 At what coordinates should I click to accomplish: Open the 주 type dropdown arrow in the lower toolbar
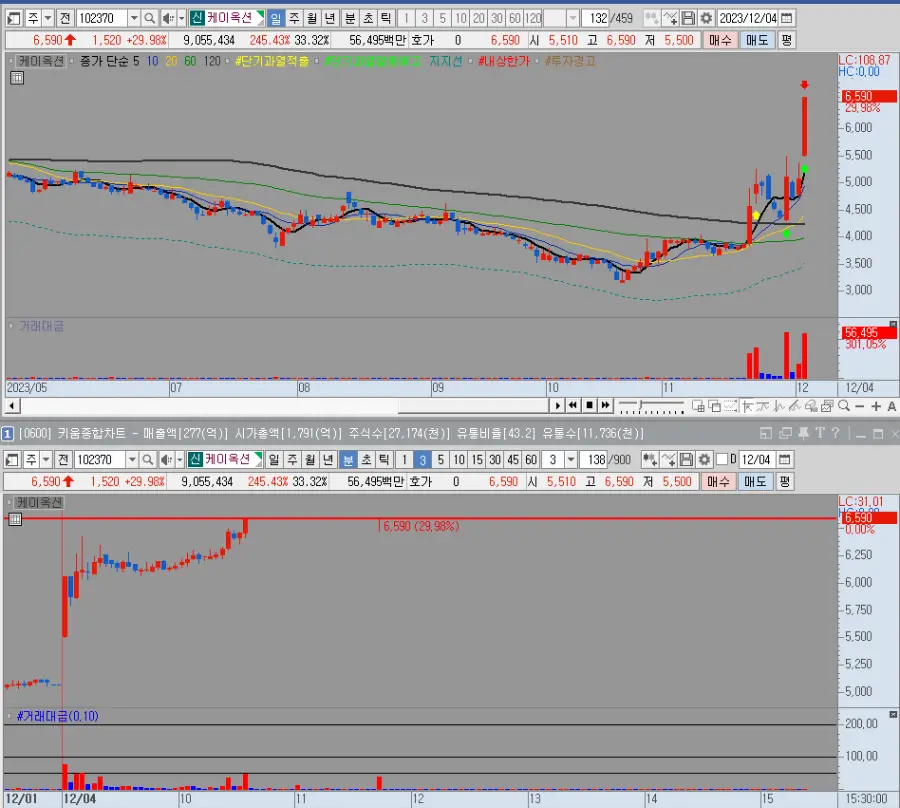46,460
